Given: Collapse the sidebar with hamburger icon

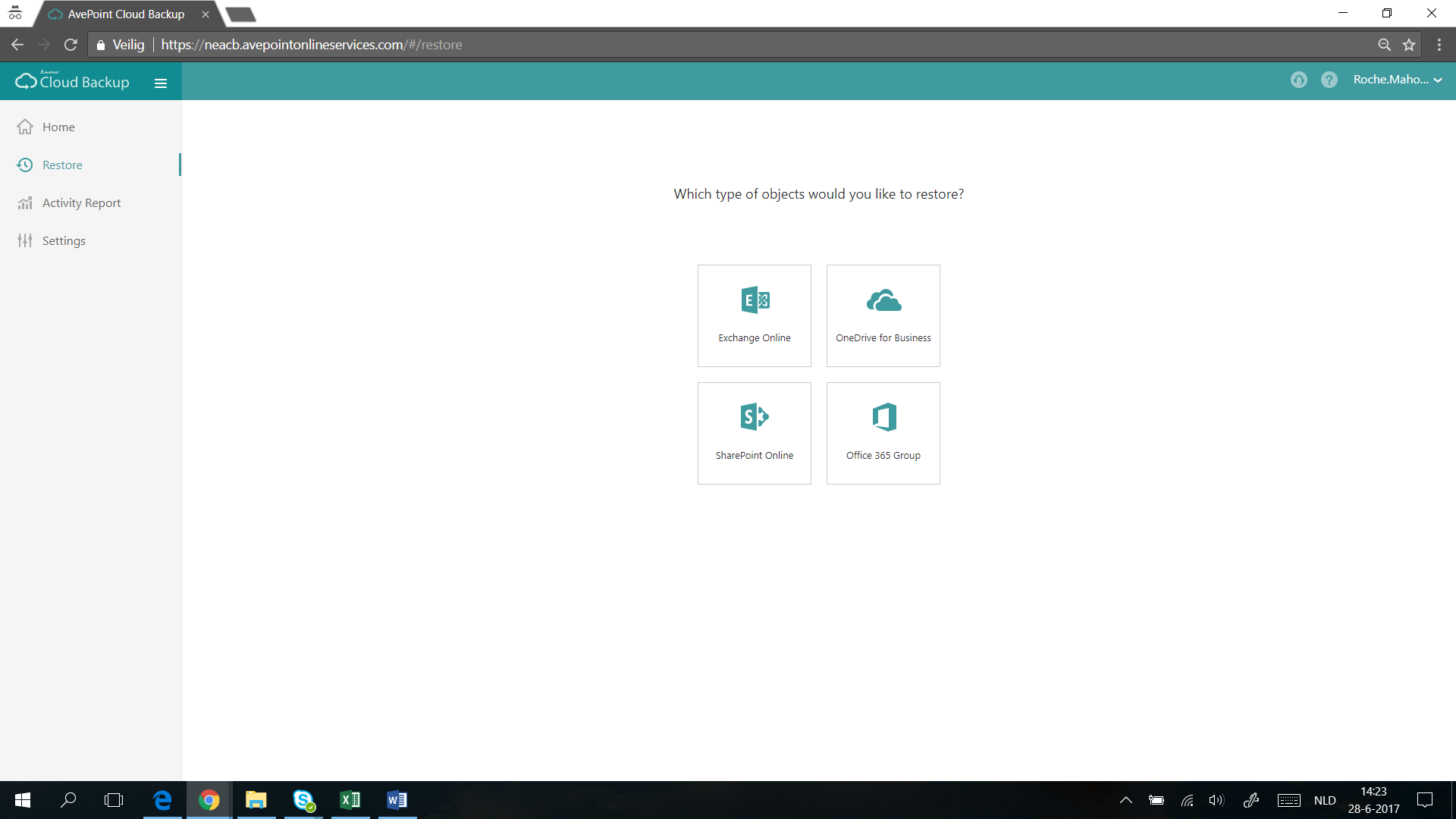Looking at the screenshot, I should (161, 83).
